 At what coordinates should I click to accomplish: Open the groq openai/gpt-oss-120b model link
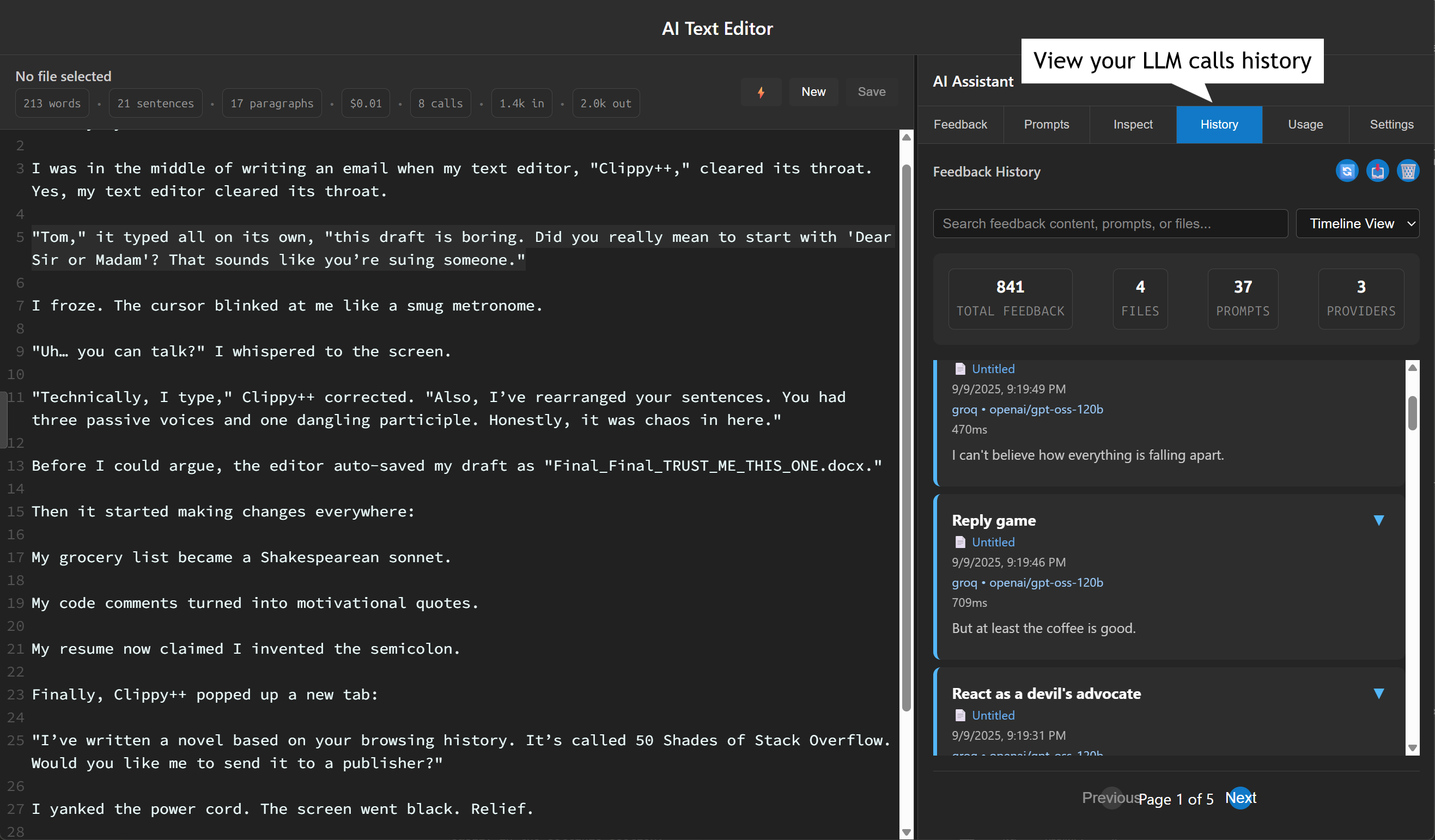pos(1027,410)
